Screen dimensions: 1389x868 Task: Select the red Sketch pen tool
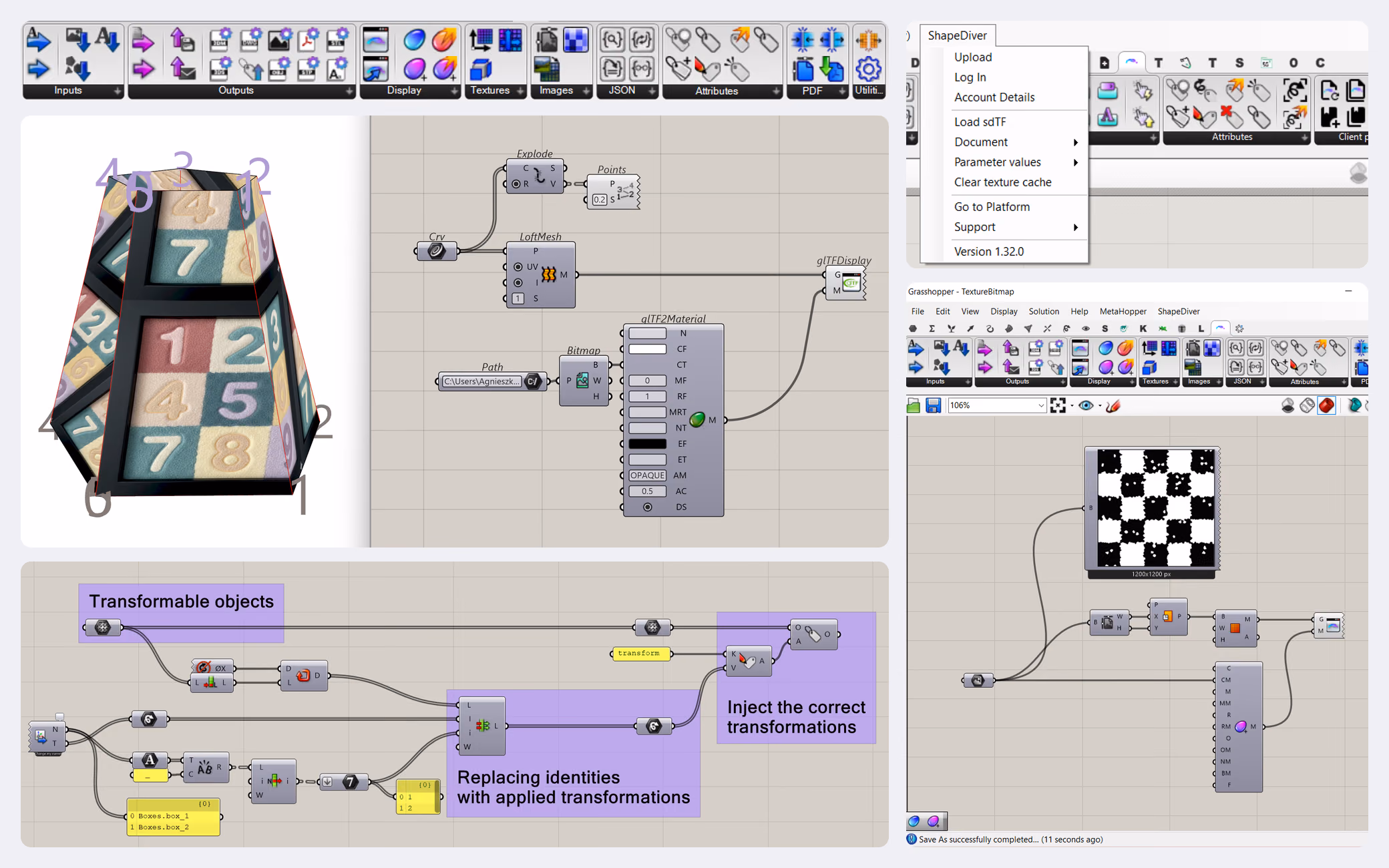point(1113,405)
